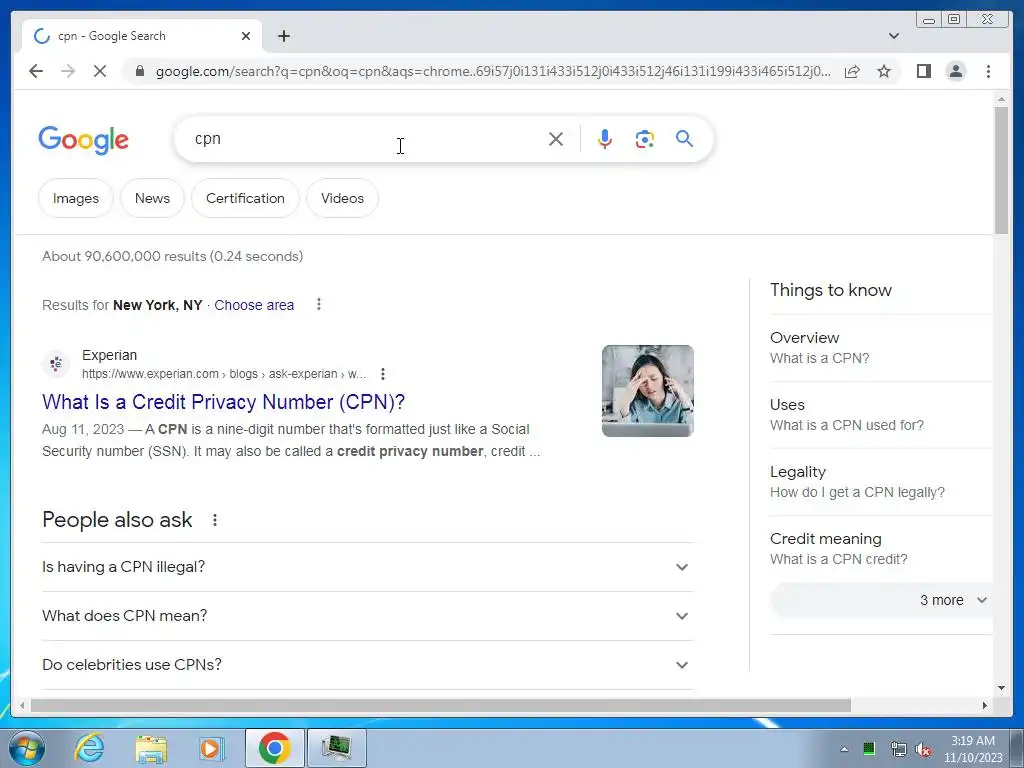This screenshot has width=1024, height=768.
Task: Switch to the Chrome taskbar button
Action: pos(274,748)
